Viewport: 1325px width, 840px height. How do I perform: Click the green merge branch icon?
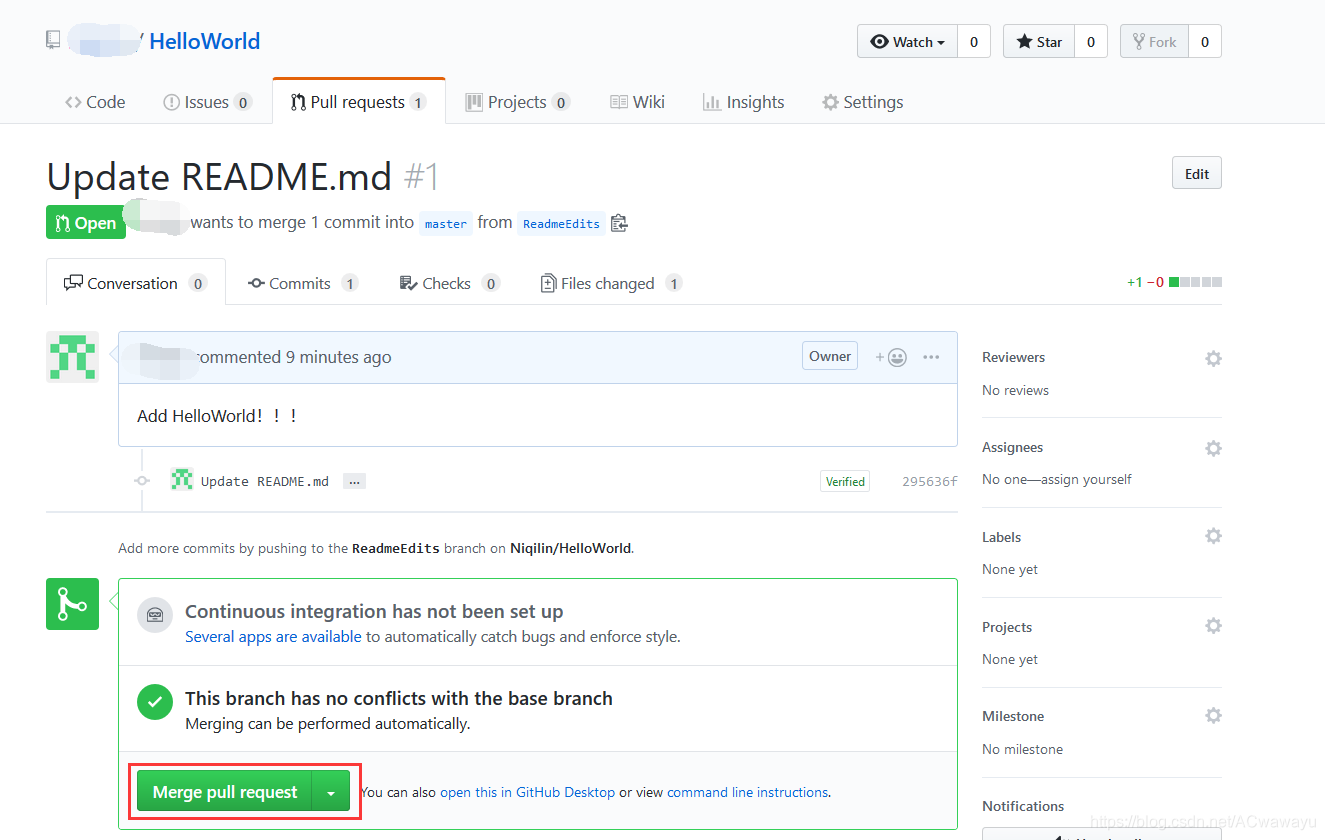[x=72, y=604]
